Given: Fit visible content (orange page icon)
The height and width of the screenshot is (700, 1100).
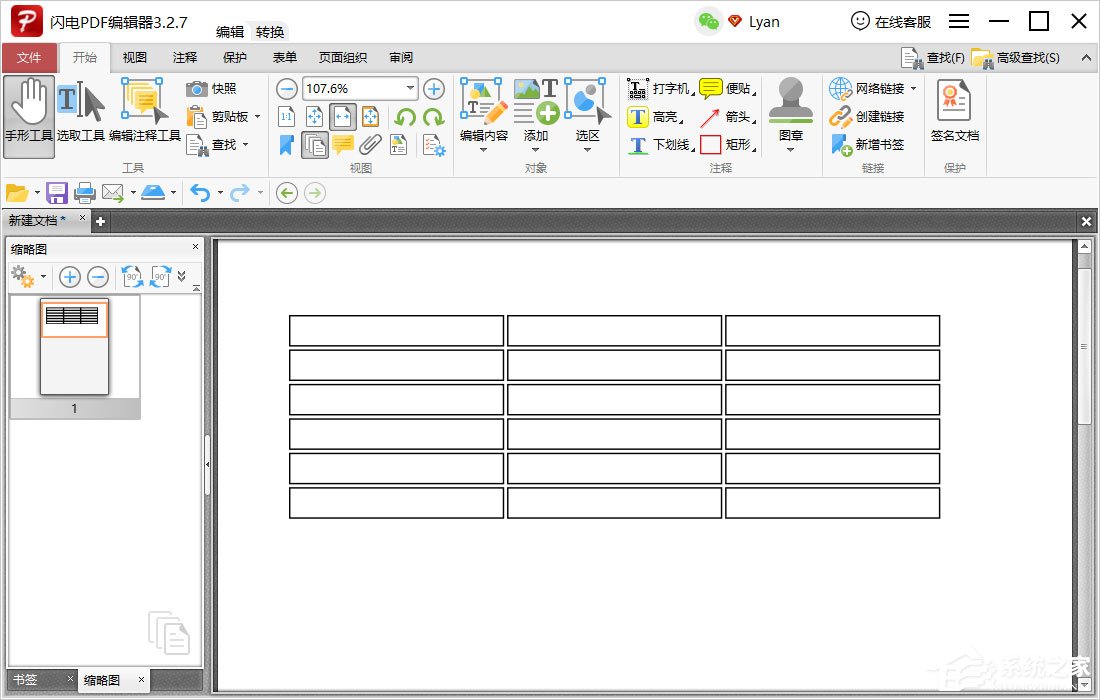Looking at the screenshot, I should (370, 116).
